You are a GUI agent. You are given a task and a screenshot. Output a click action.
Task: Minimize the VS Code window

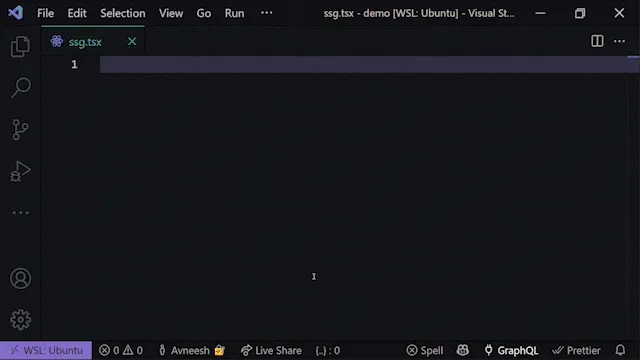coord(540,13)
